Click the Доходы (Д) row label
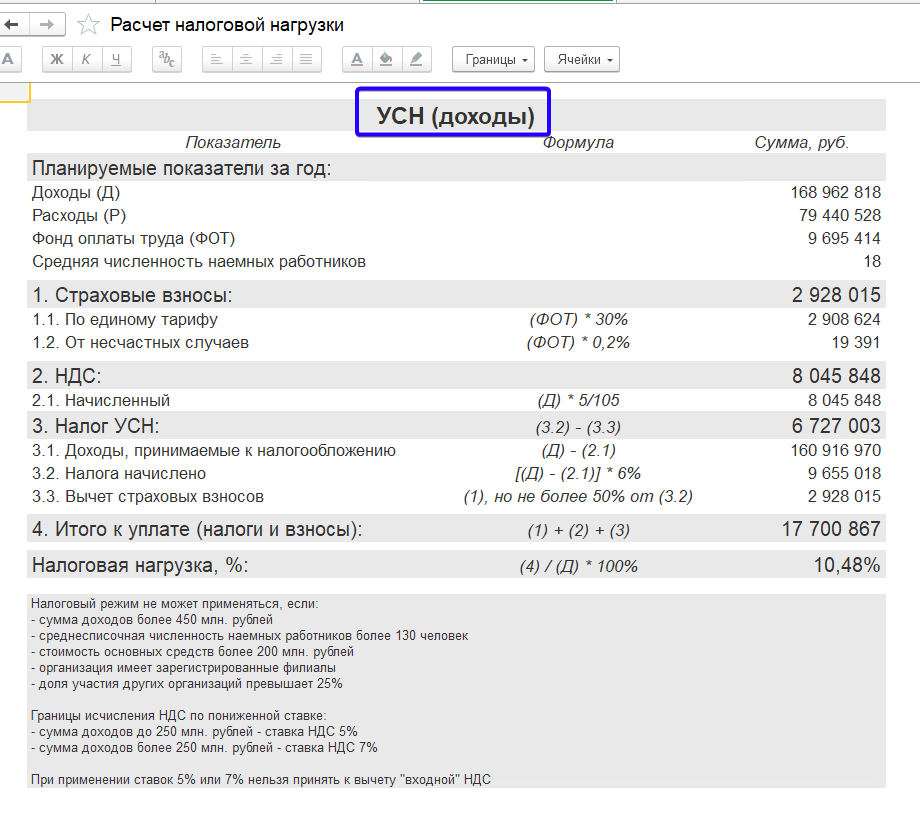Screen dimensions: 920x835 pyautogui.click(x=76, y=192)
